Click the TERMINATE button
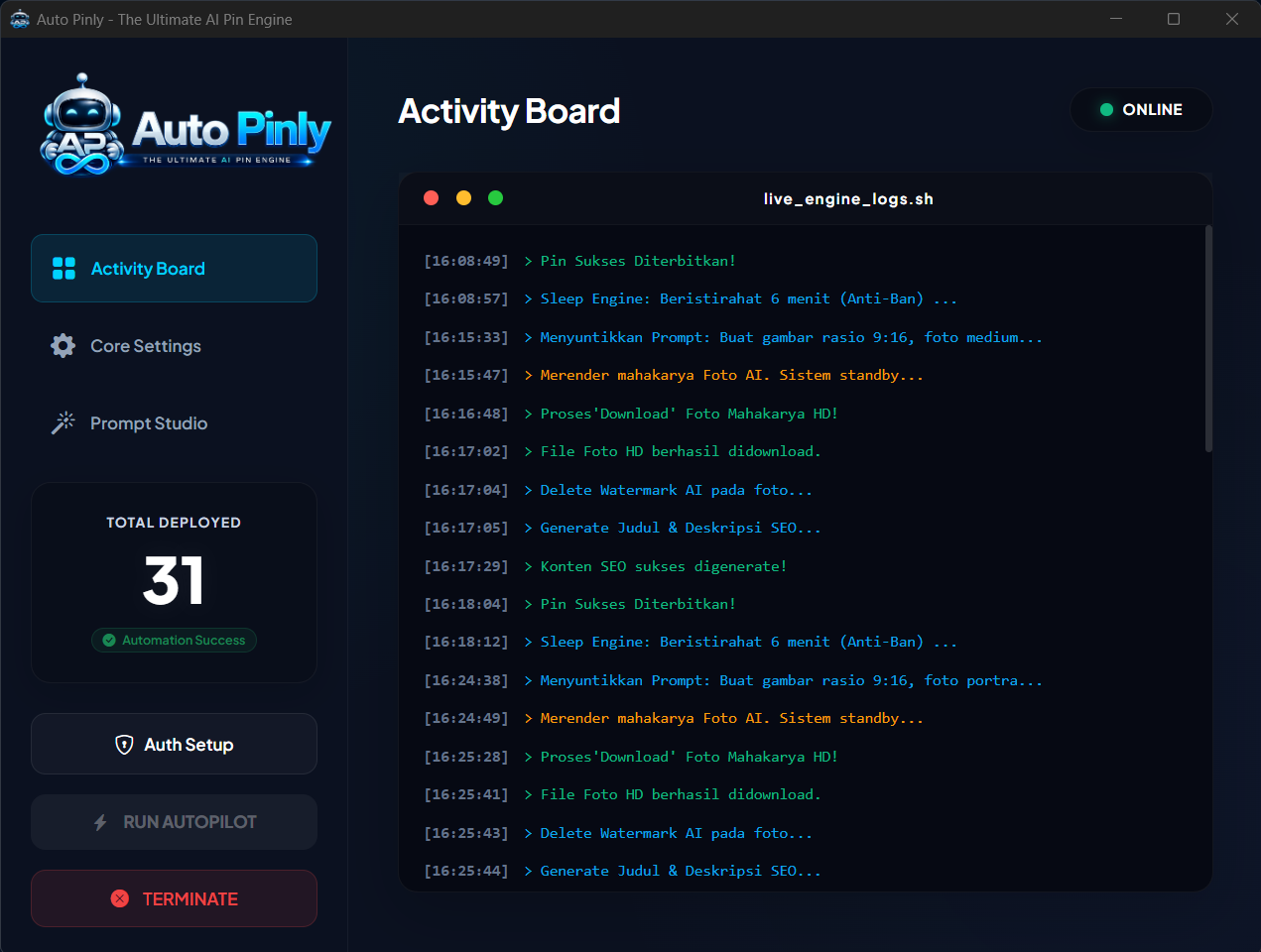The width and height of the screenshot is (1261, 952). (174, 898)
